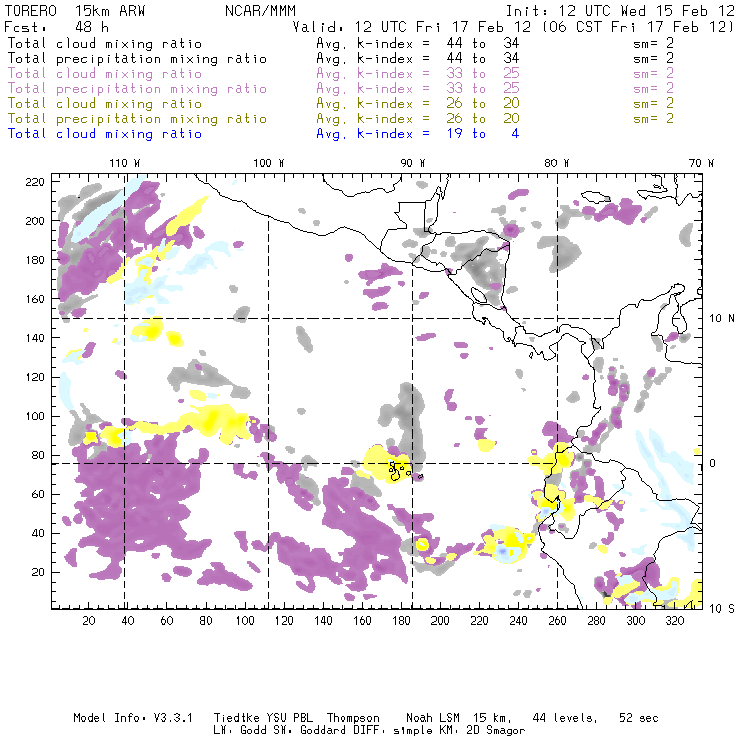740x740 pixels.
Task: Select "Tiedtke YSU PBL" in the footer
Action: click(x=263, y=718)
